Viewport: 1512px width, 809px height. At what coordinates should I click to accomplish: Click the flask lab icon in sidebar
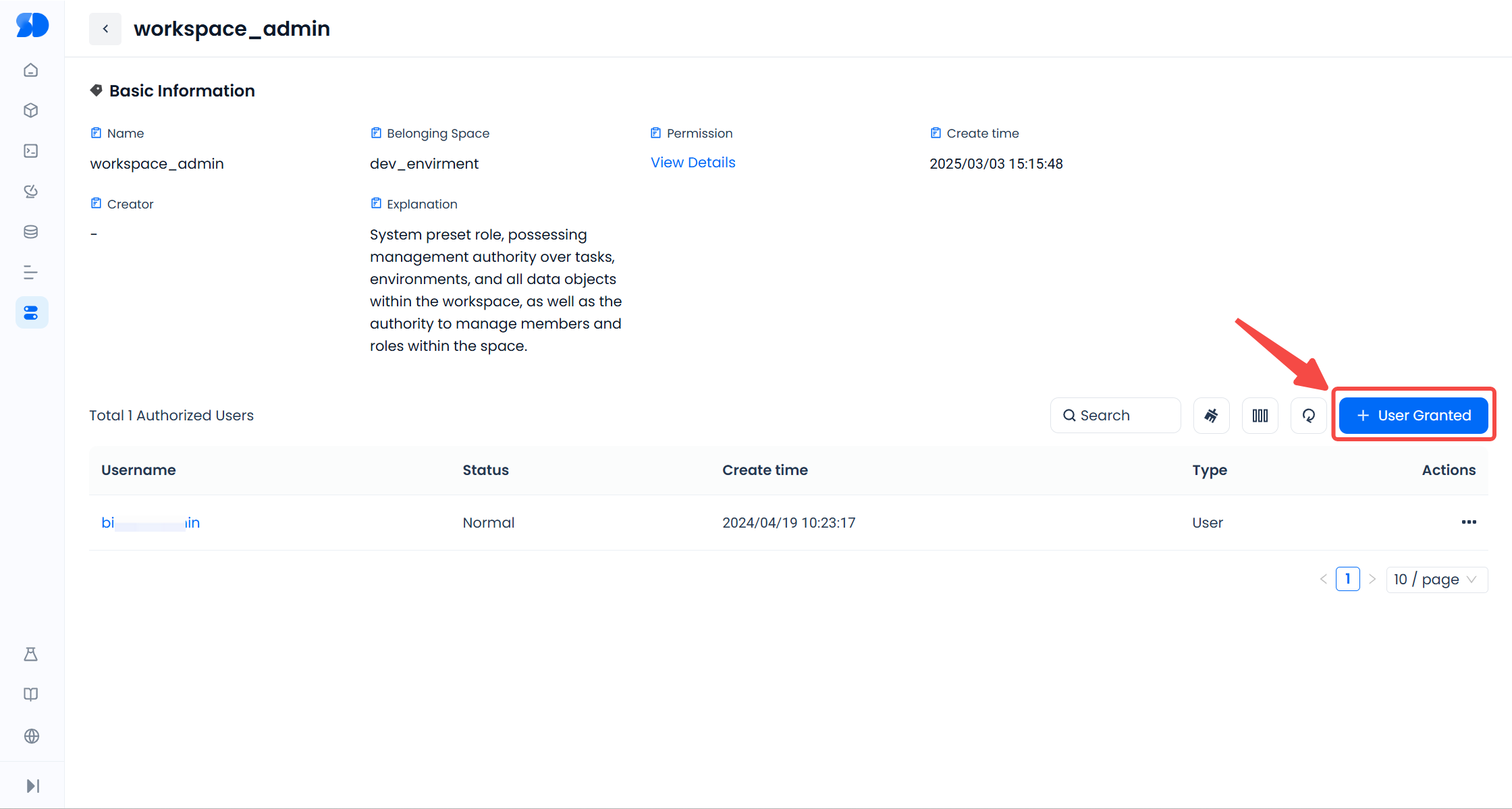coord(31,654)
